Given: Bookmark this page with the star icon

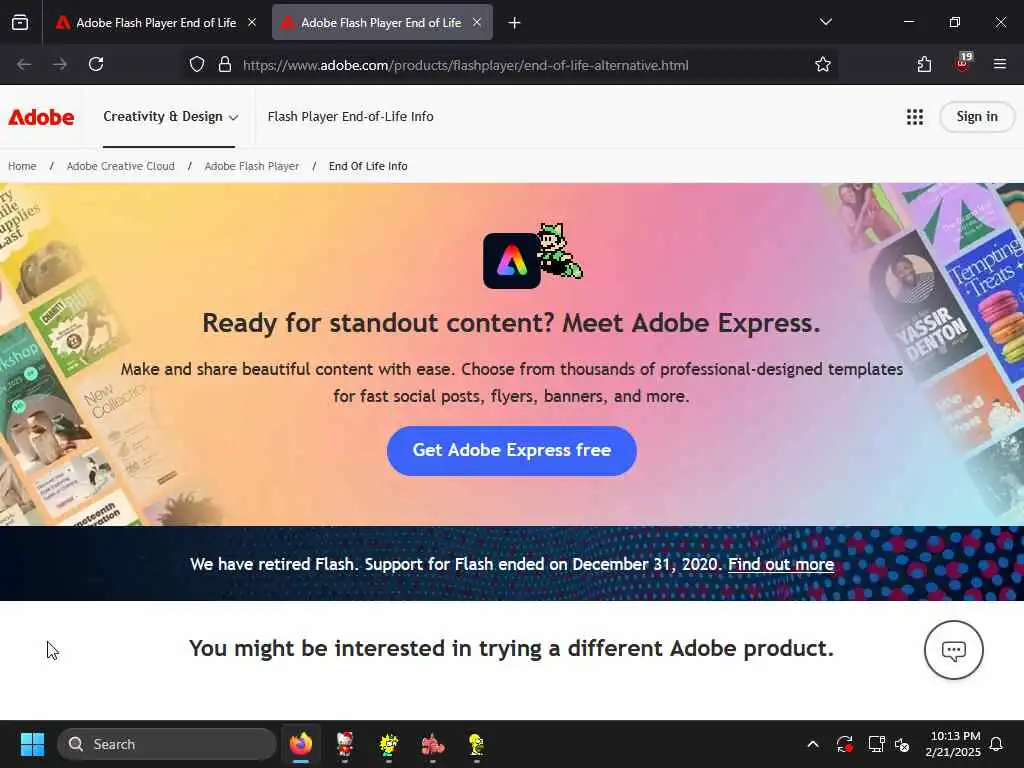Looking at the screenshot, I should click(x=822, y=65).
